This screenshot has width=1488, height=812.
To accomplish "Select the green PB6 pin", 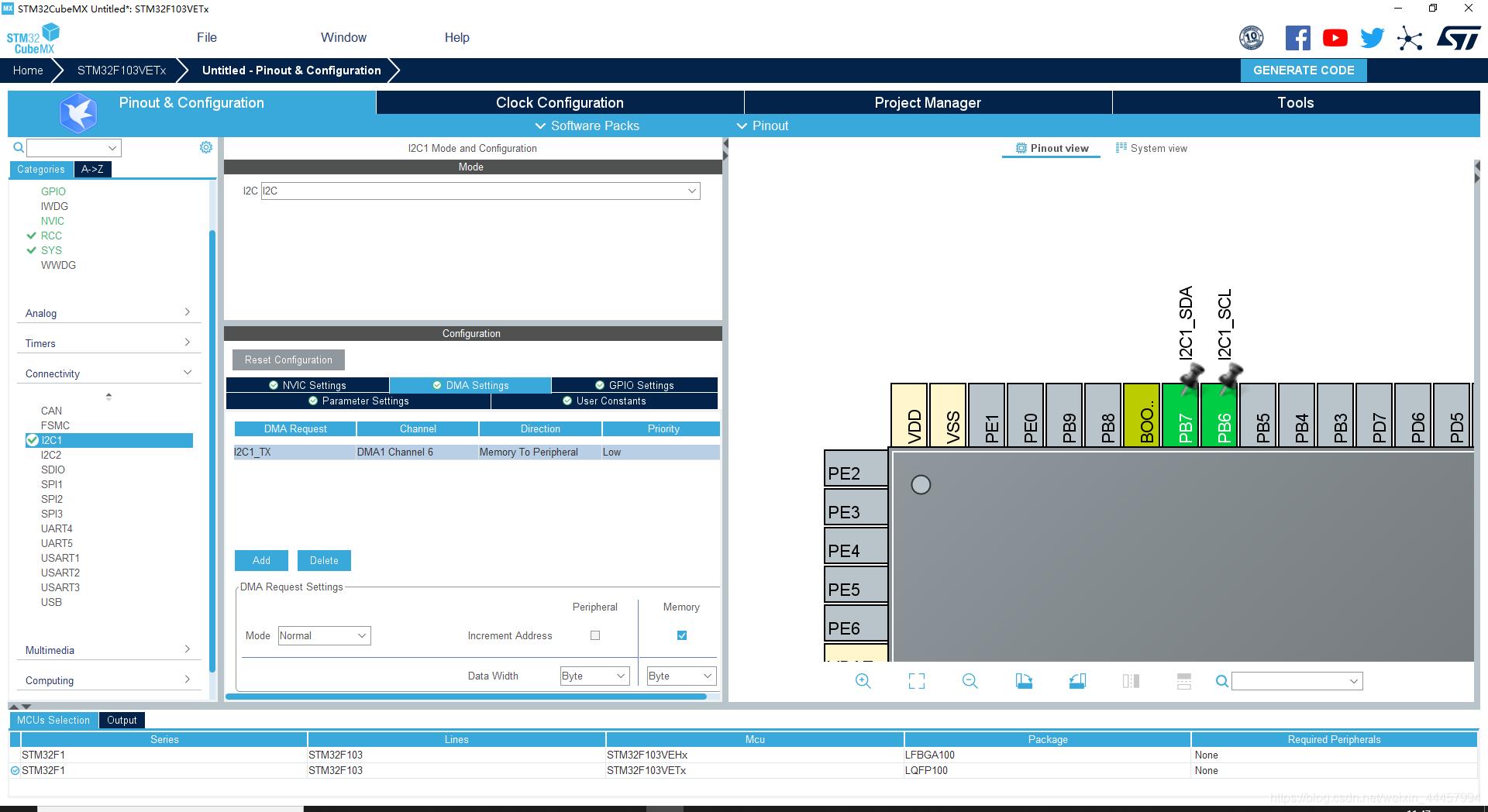I will [x=1219, y=415].
